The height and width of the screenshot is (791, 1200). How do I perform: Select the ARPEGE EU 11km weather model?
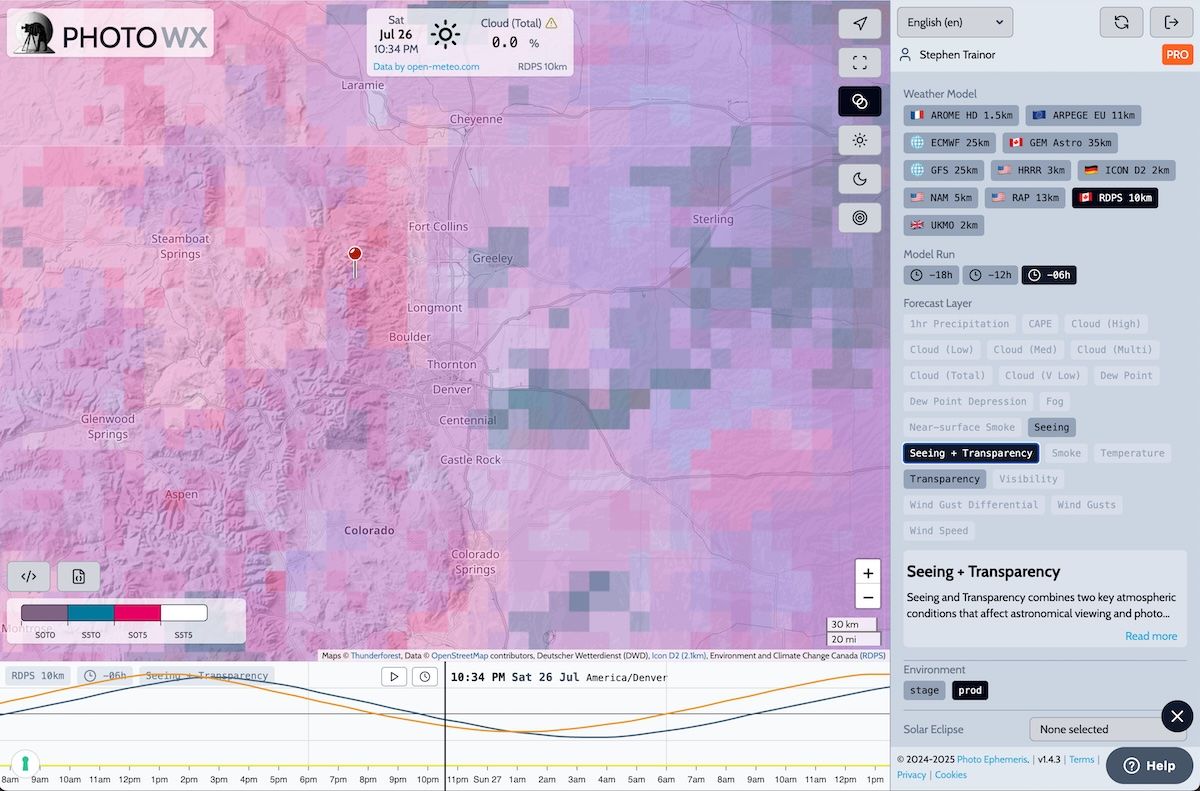(1083, 115)
